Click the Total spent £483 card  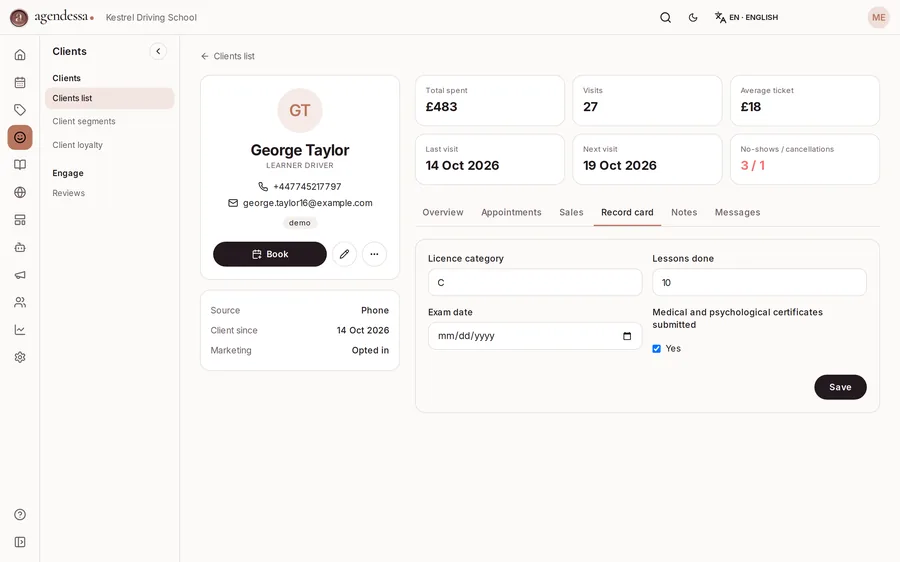490,100
